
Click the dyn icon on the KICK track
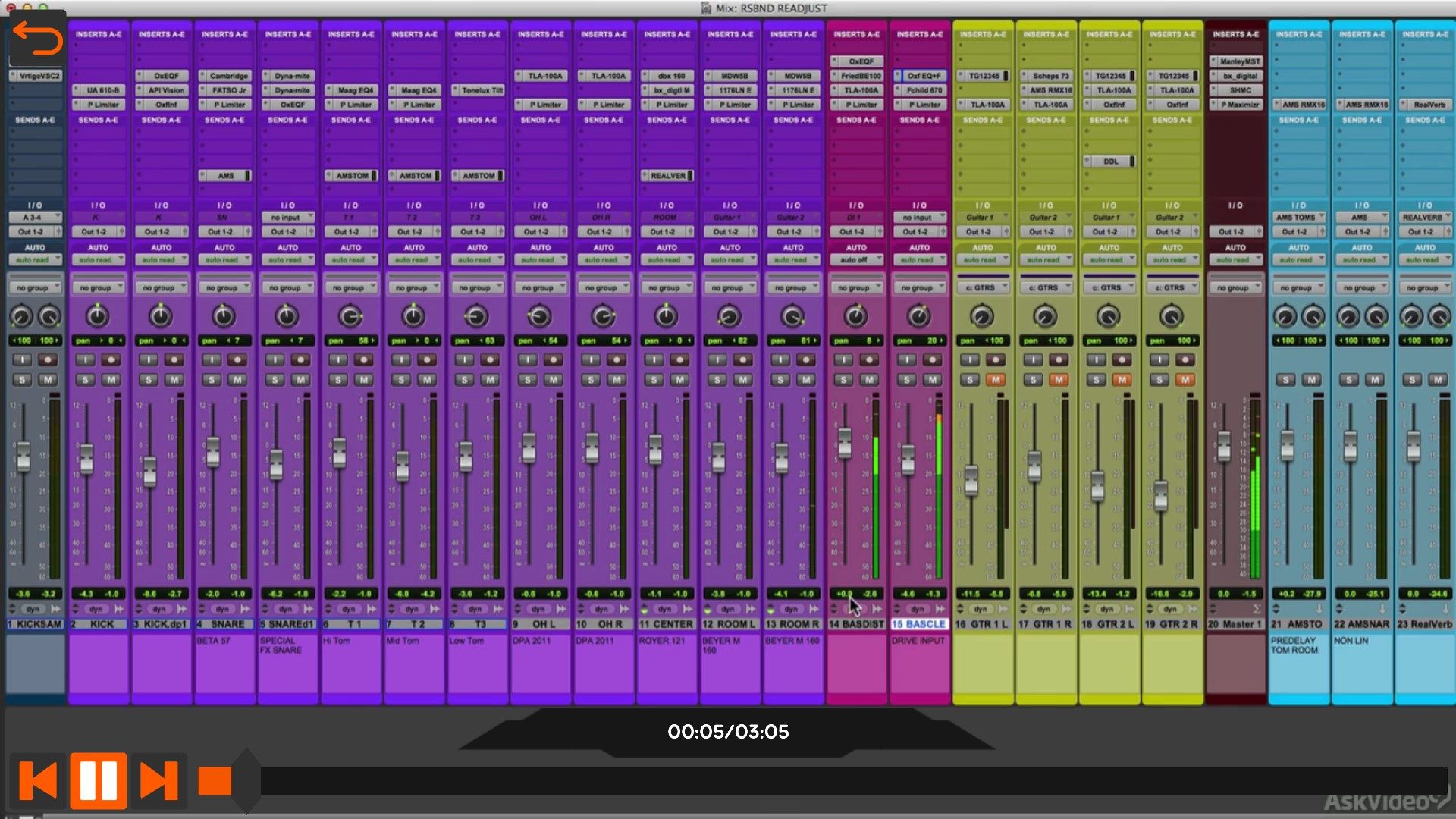96,609
